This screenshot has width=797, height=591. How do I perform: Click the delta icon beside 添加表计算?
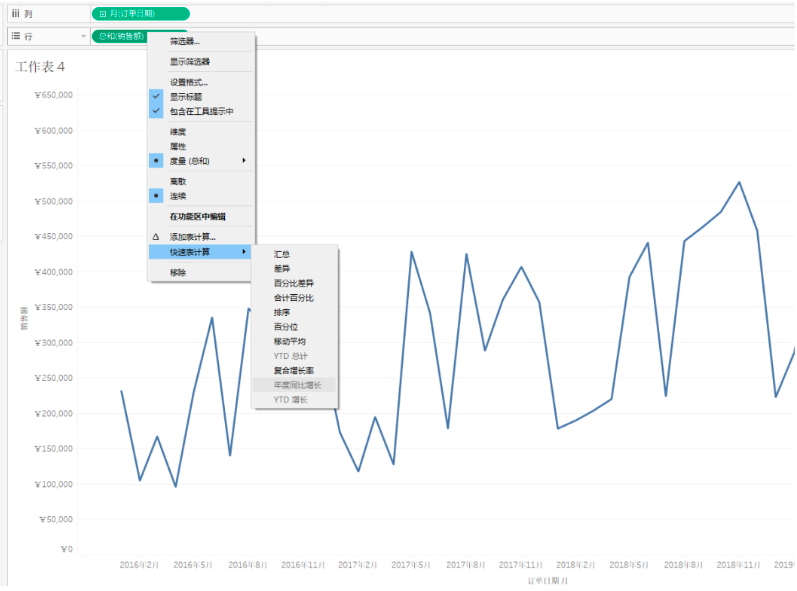pos(155,237)
